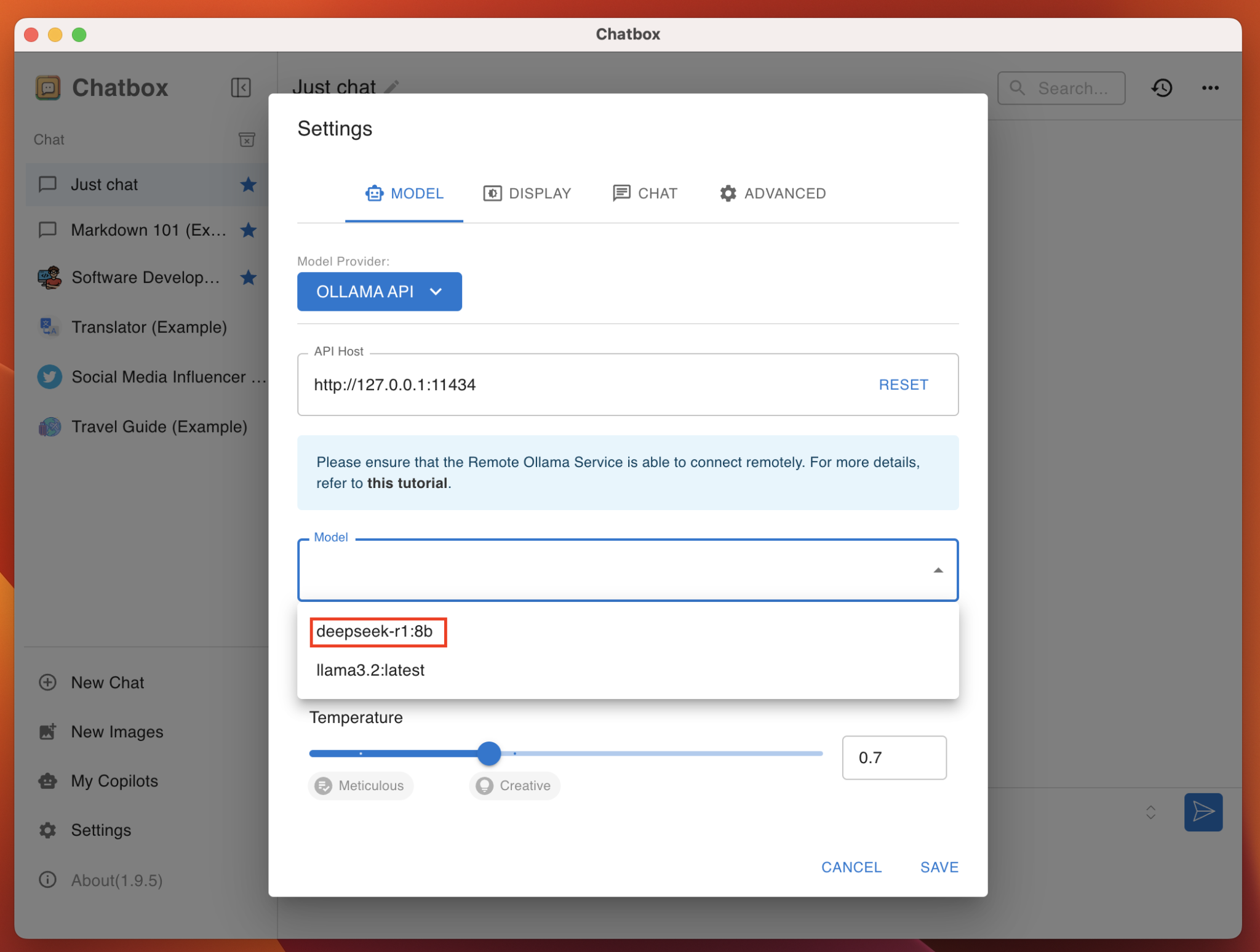1260x952 pixels.
Task: Open the this tutorial link
Action: [407, 483]
